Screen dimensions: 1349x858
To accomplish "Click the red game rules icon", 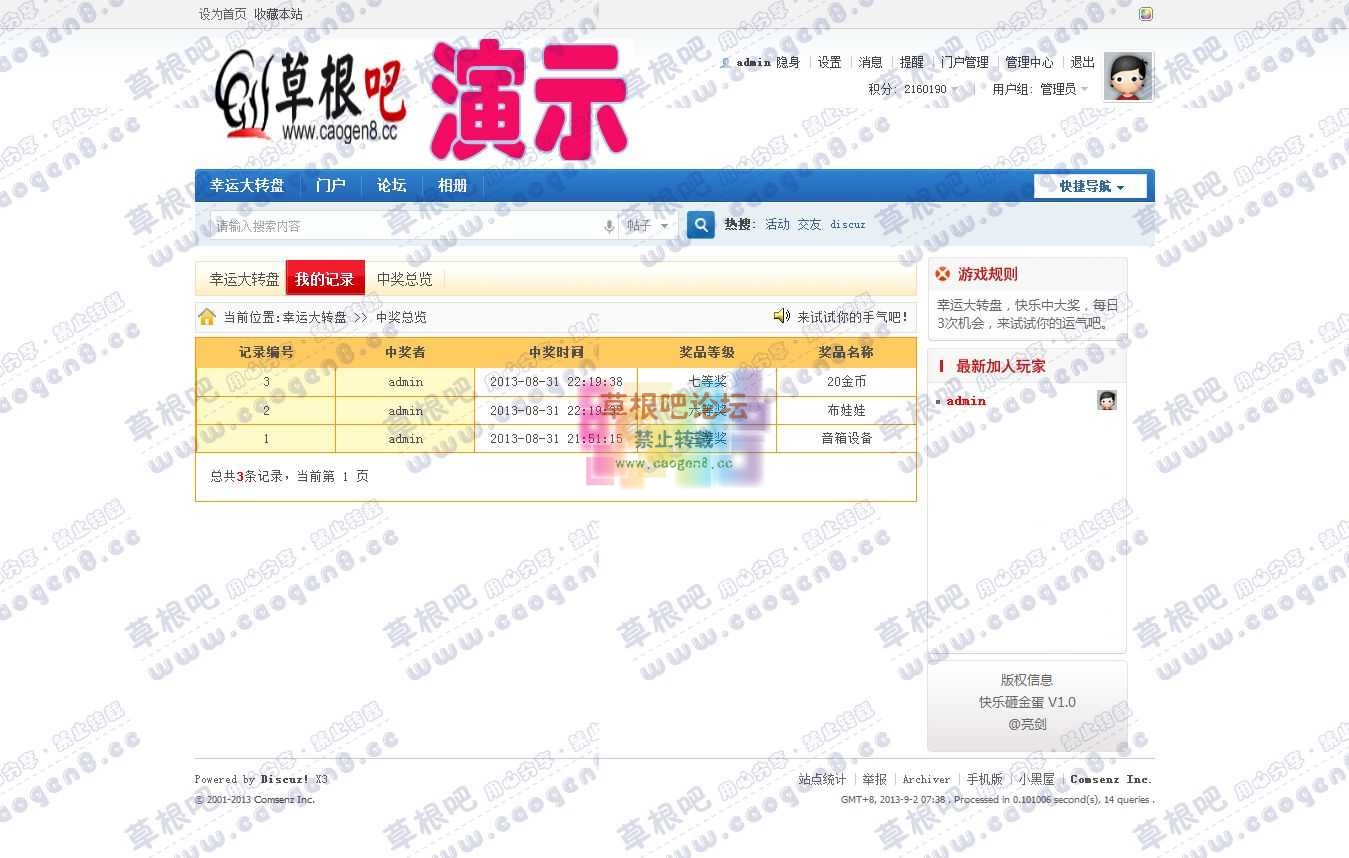I will (943, 274).
